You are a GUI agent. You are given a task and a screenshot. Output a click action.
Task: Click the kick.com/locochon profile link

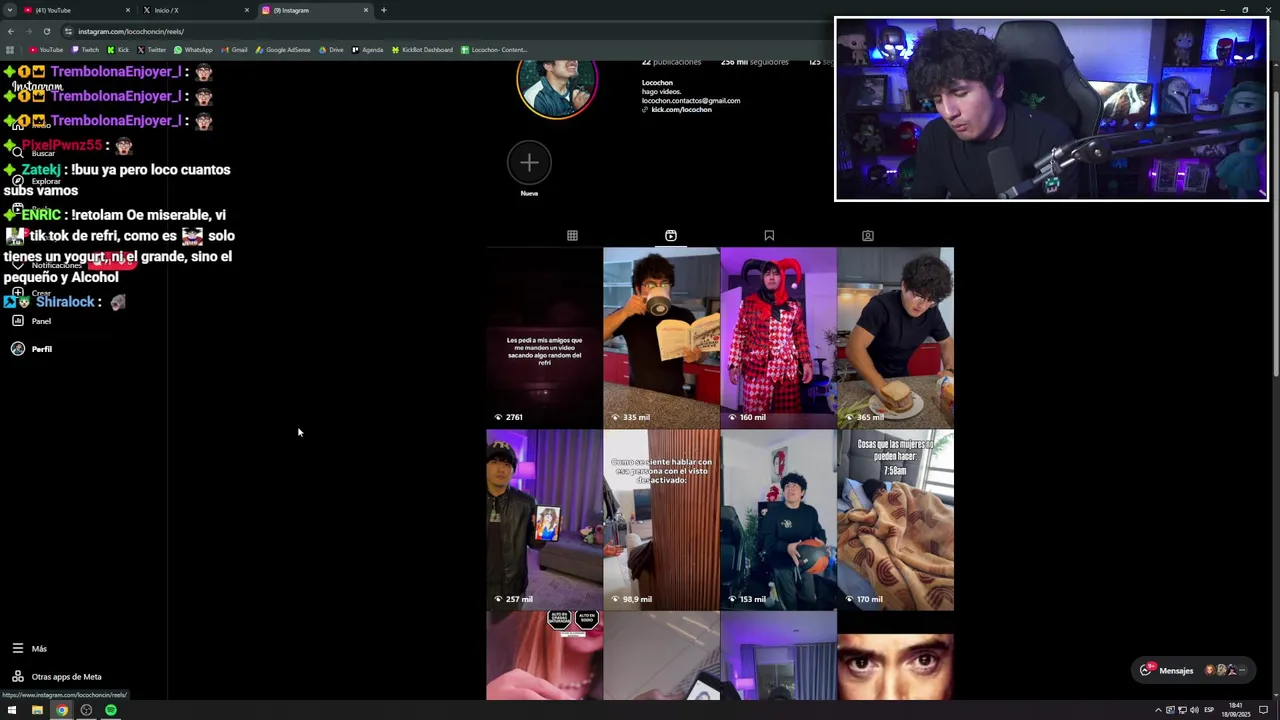click(x=681, y=110)
